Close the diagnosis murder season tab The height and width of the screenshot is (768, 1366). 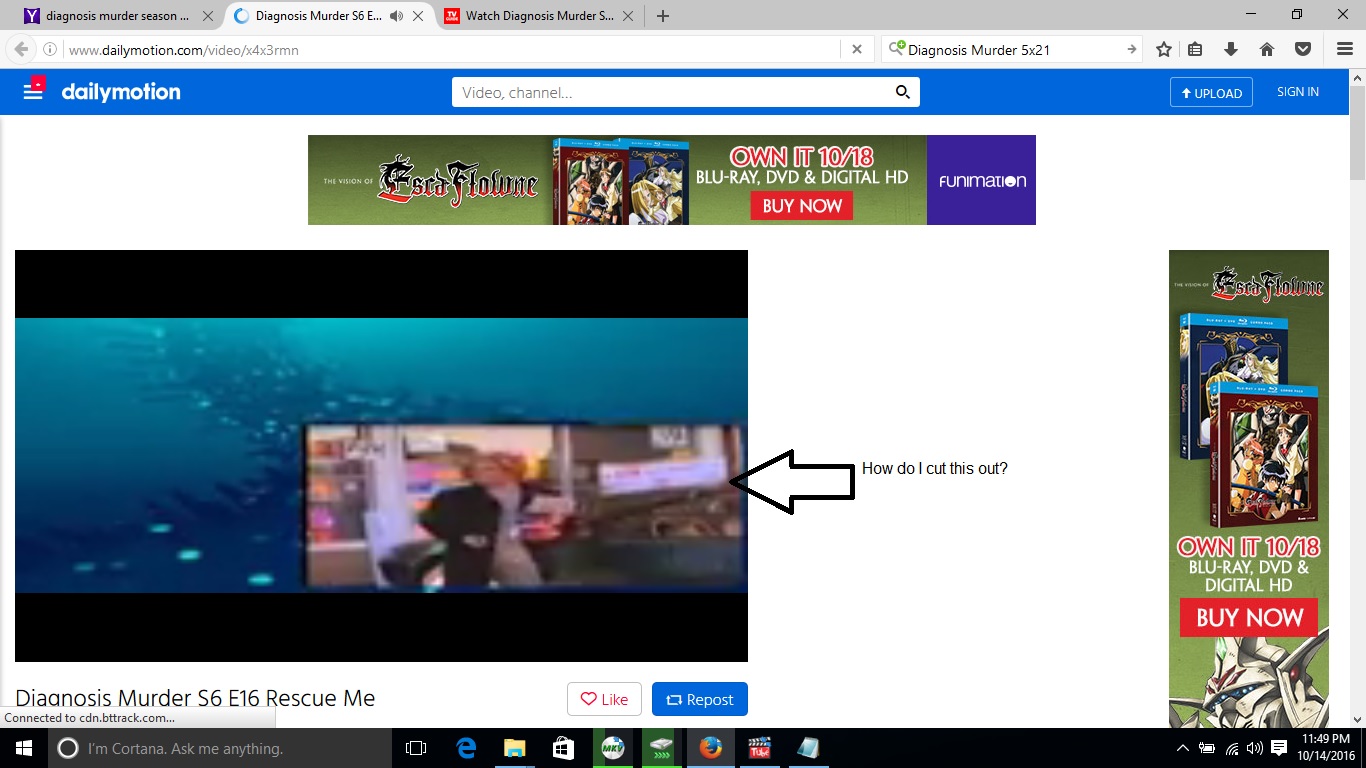coord(208,16)
